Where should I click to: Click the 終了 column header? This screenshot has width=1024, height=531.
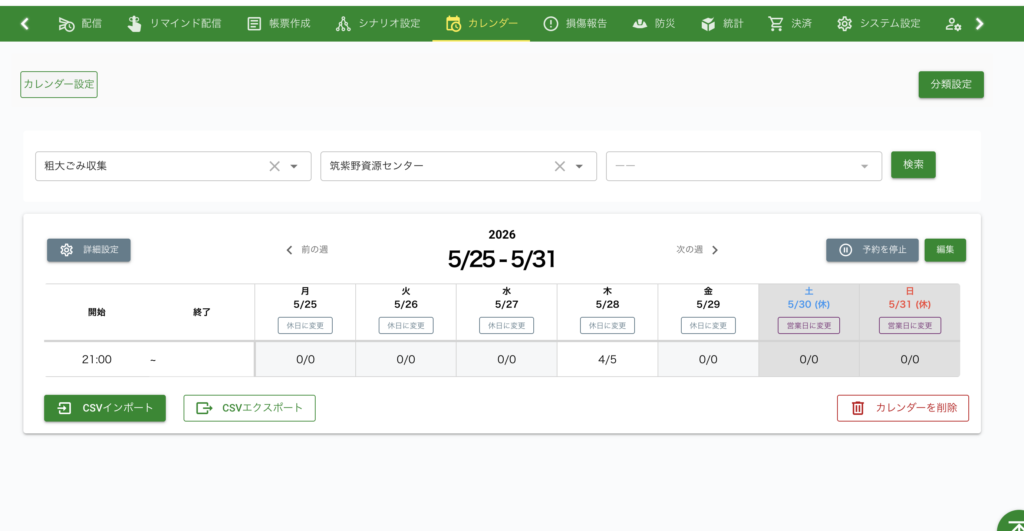click(202, 313)
